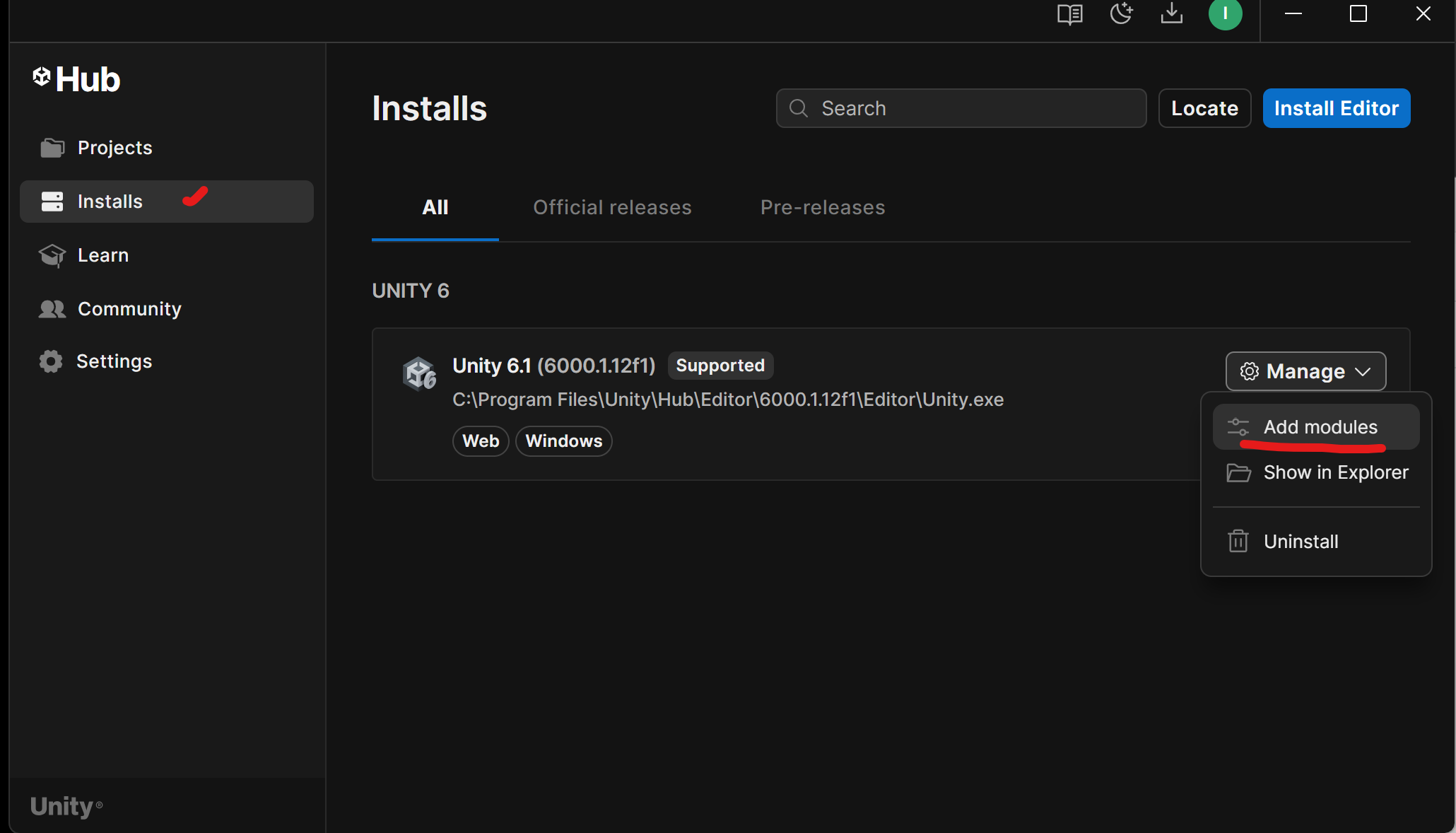Screen dimensions: 1456x833
Task: Expand the Manage dropdown button
Action: point(1305,371)
